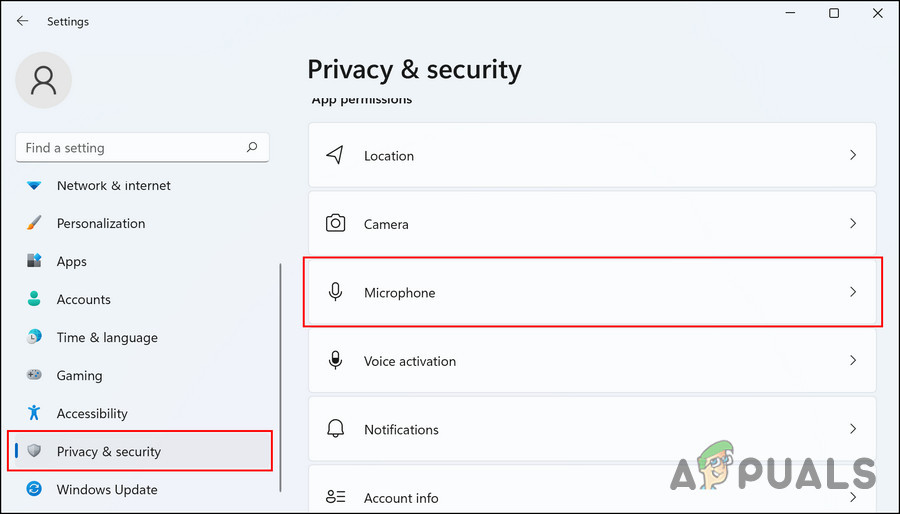Click the Personalization paintbrush icon

coord(35,223)
